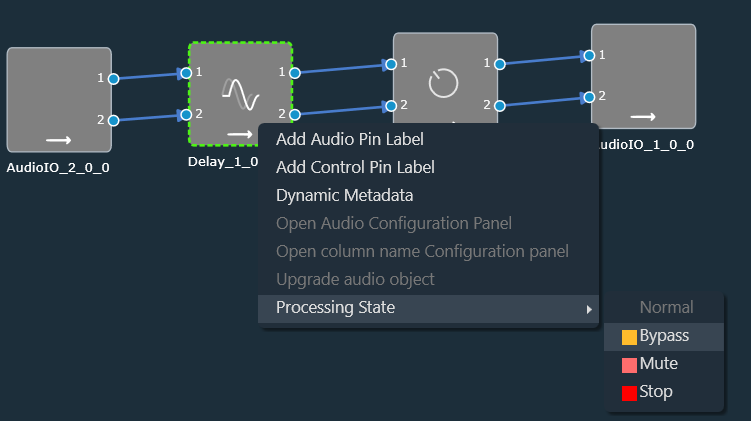Screen dimensions: 751x421
Task: Click output pin 1 of Delay block
Action: pyautogui.click(x=295, y=73)
